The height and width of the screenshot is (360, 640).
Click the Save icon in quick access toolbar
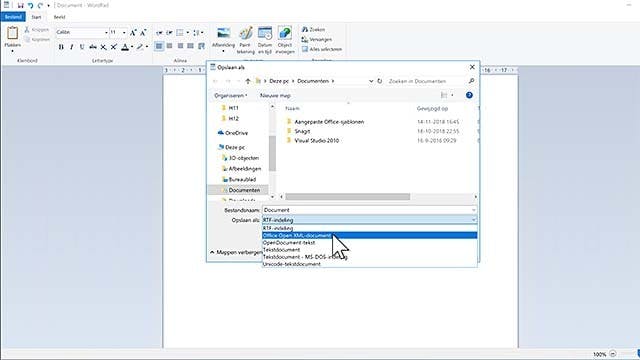(20, 5)
